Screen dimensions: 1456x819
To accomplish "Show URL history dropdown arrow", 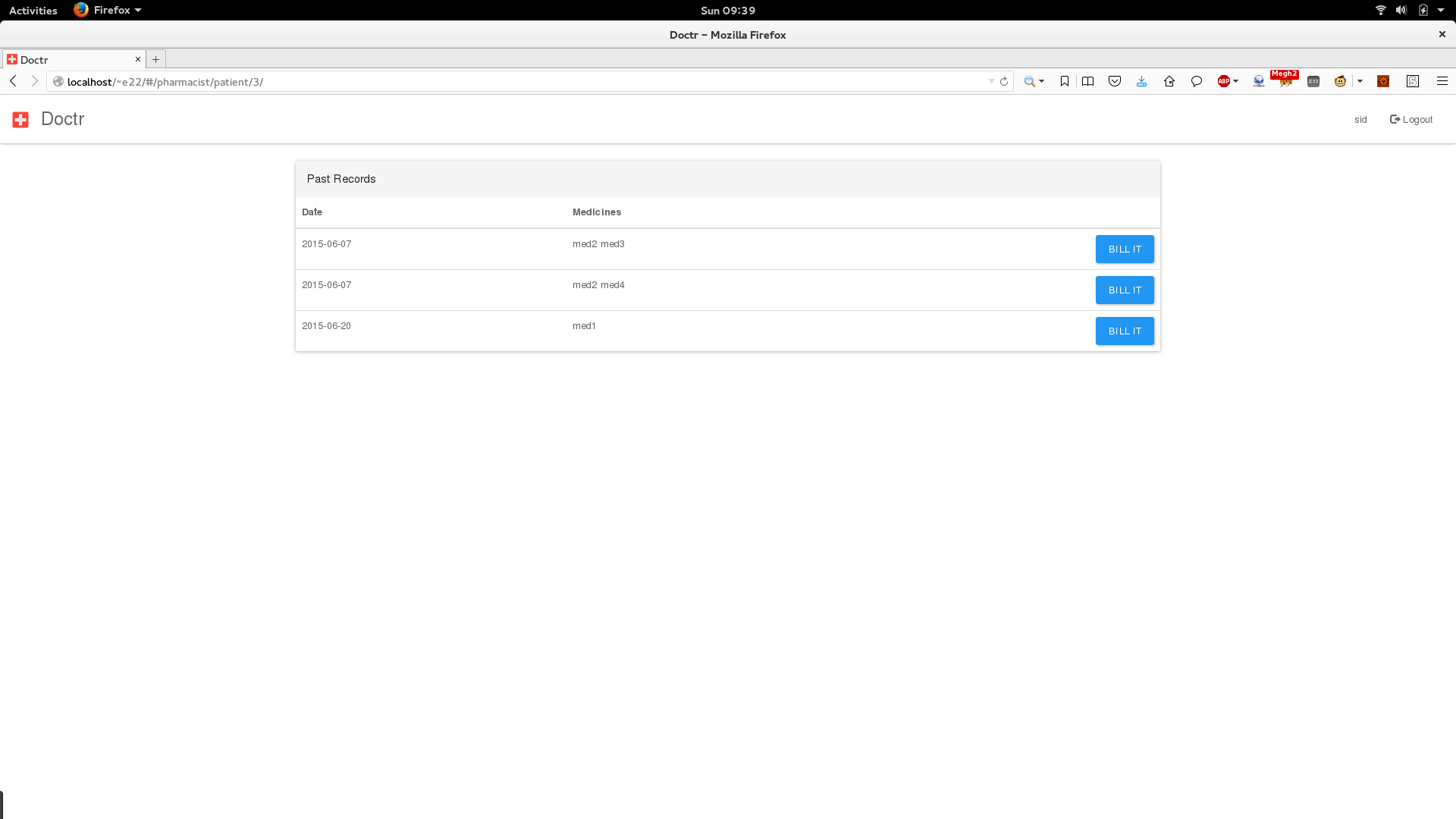I will point(991,81).
